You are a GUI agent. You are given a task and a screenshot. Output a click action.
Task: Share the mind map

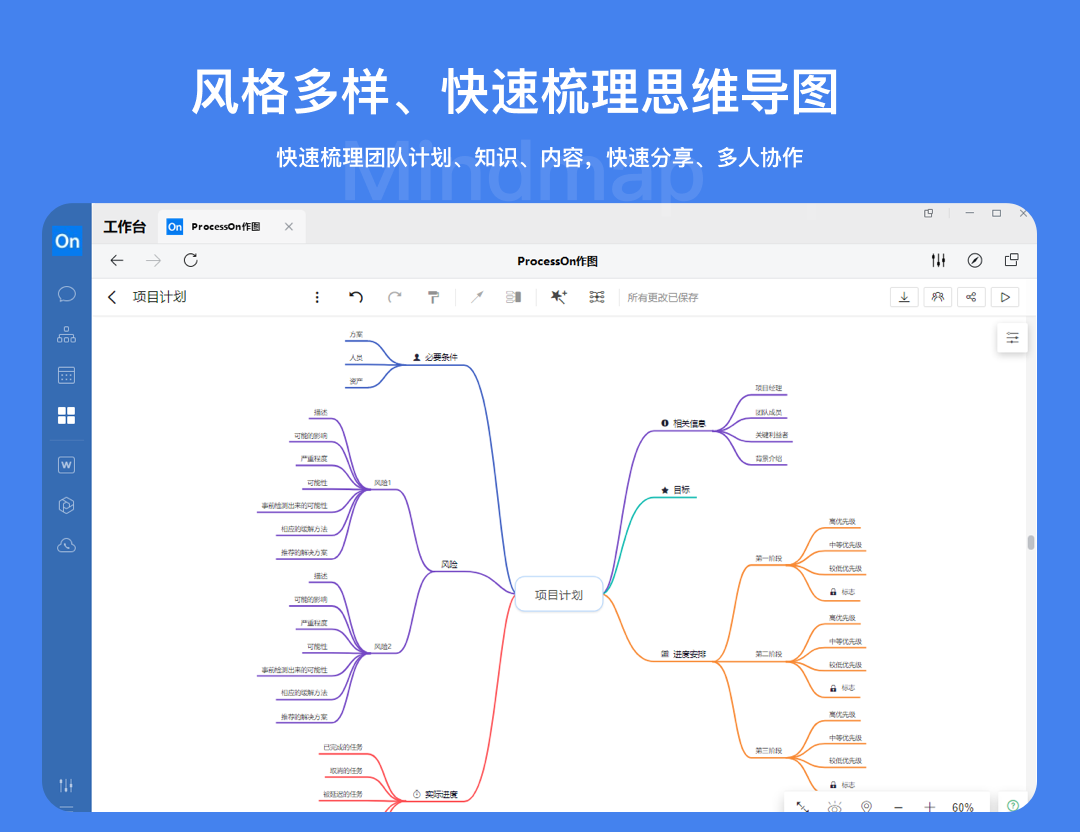[x=971, y=297]
